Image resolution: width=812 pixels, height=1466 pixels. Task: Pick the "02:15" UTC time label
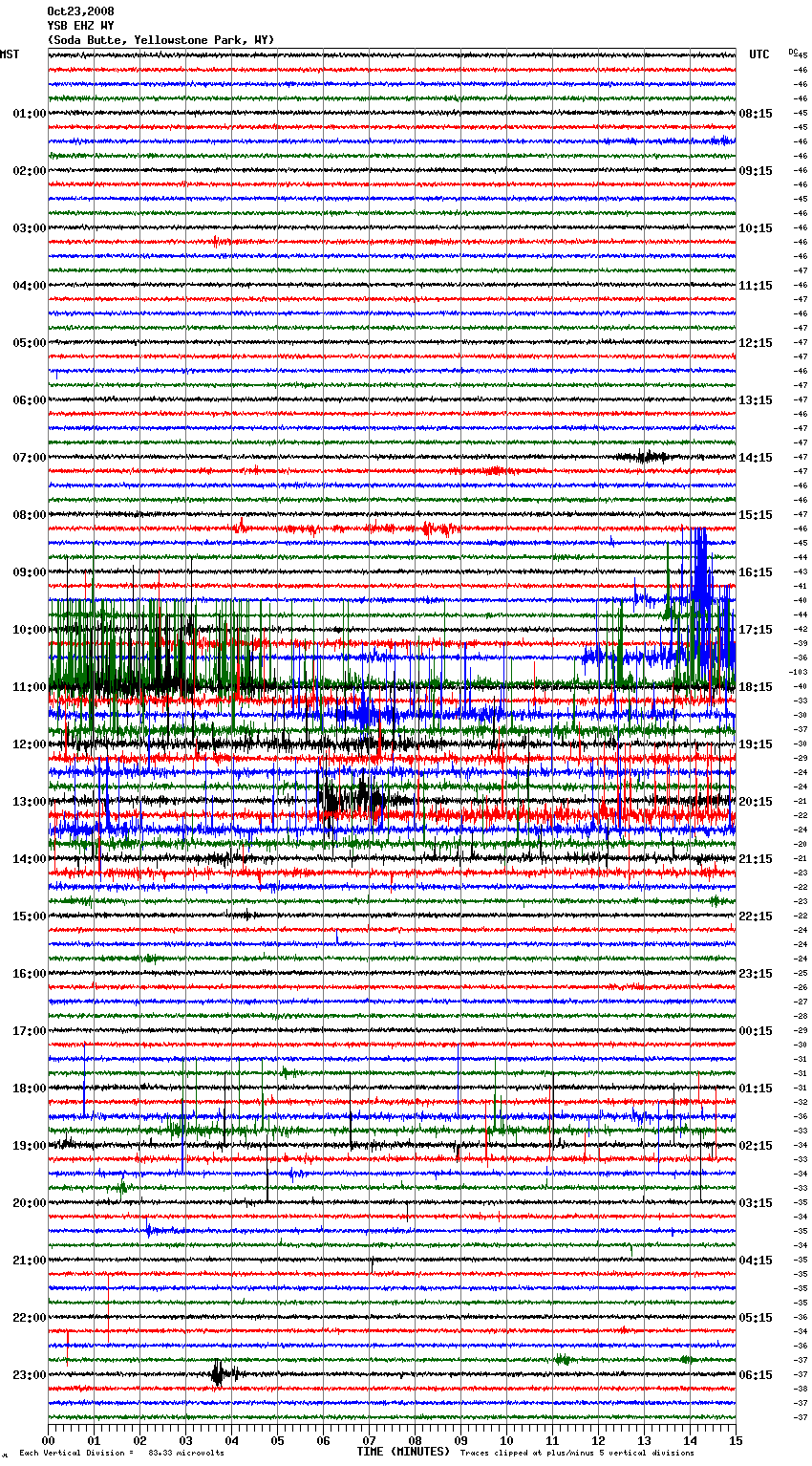click(x=756, y=1146)
